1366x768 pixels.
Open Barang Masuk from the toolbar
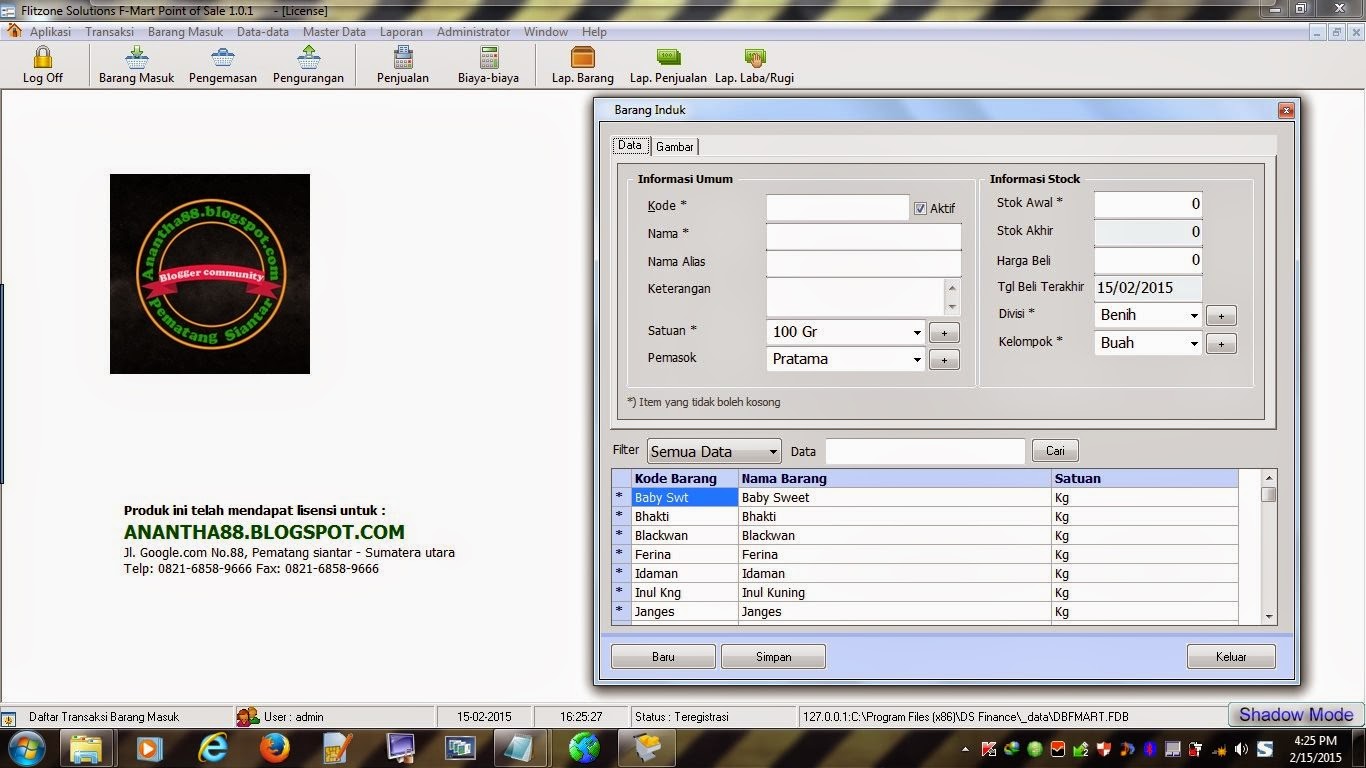click(x=137, y=65)
